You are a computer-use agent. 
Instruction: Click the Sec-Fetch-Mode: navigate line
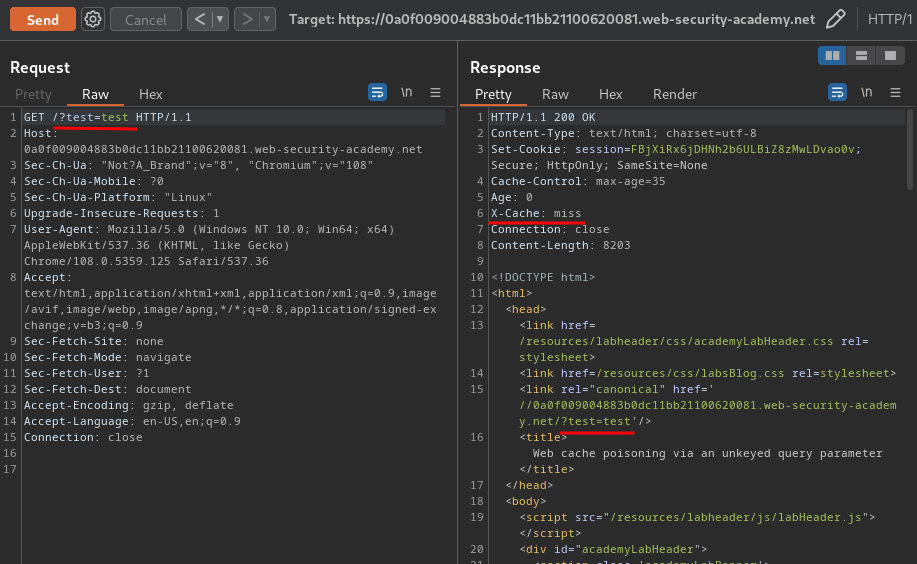click(108, 357)
